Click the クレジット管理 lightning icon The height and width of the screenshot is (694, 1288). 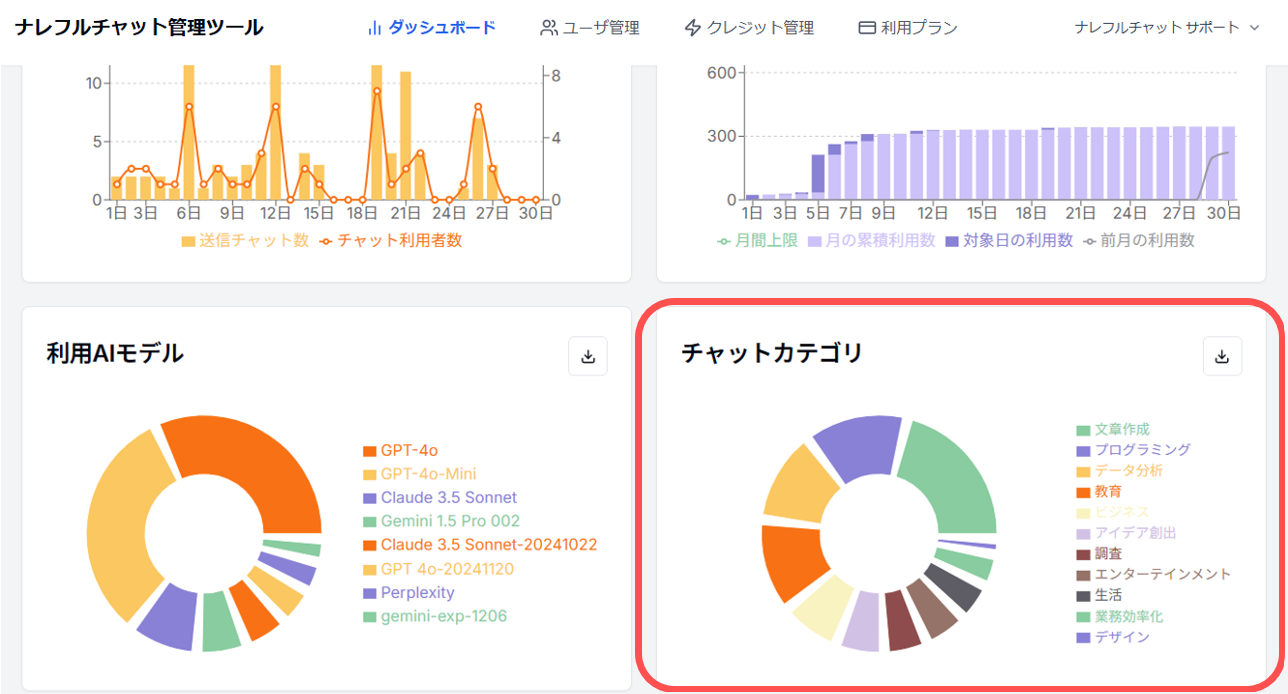[x=692, y=28]
